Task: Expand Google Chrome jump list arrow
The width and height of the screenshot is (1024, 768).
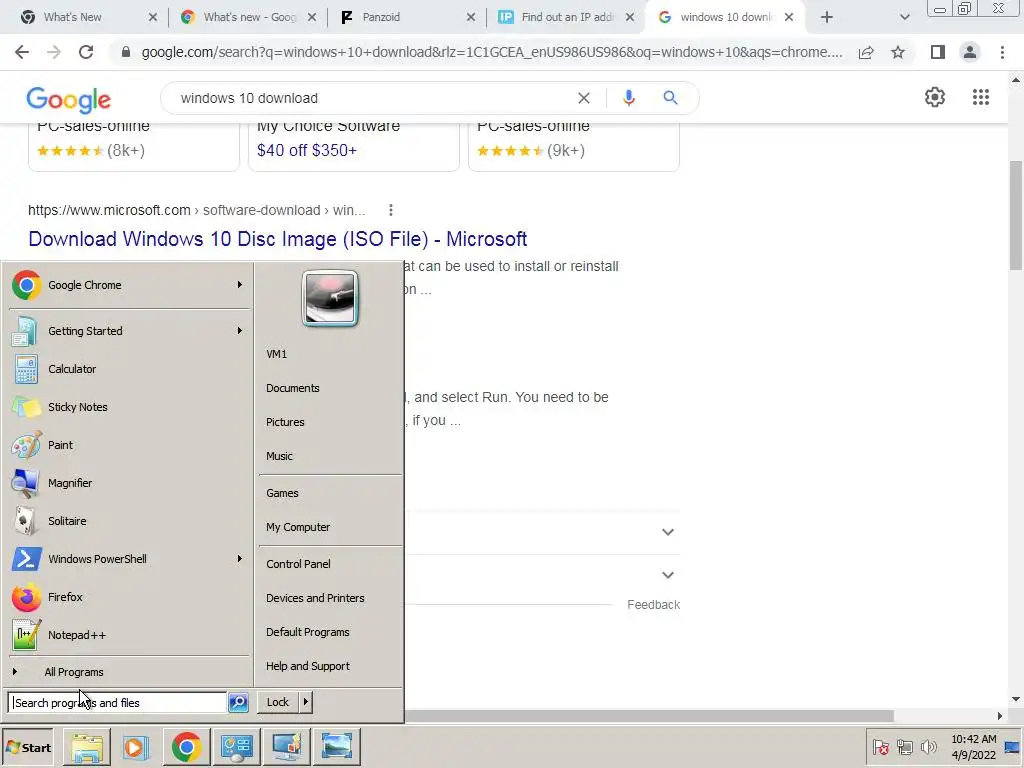Action: [240, 285]
